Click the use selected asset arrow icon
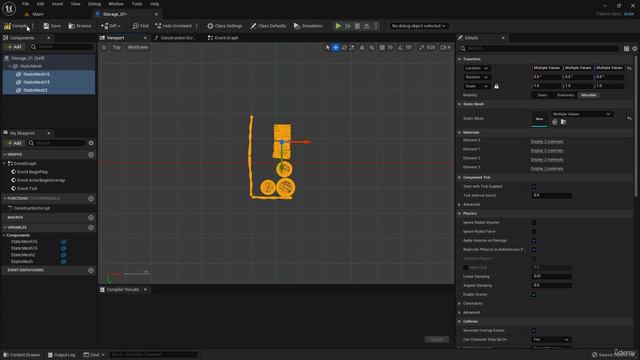 [x=555, y=122]
